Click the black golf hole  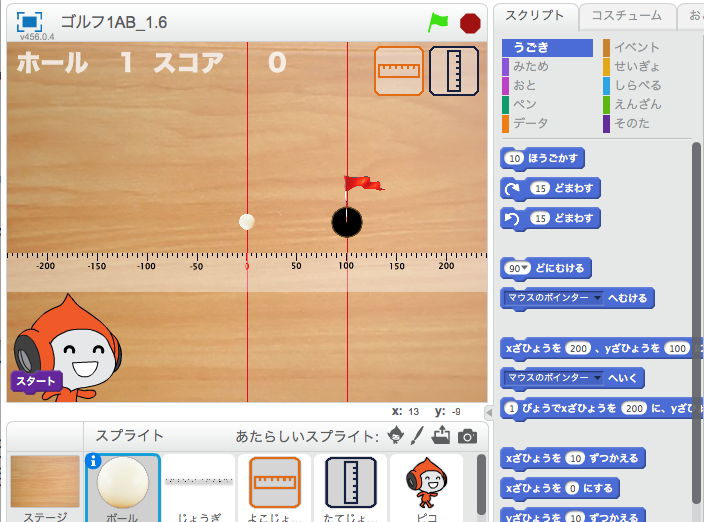click(347, 222)
